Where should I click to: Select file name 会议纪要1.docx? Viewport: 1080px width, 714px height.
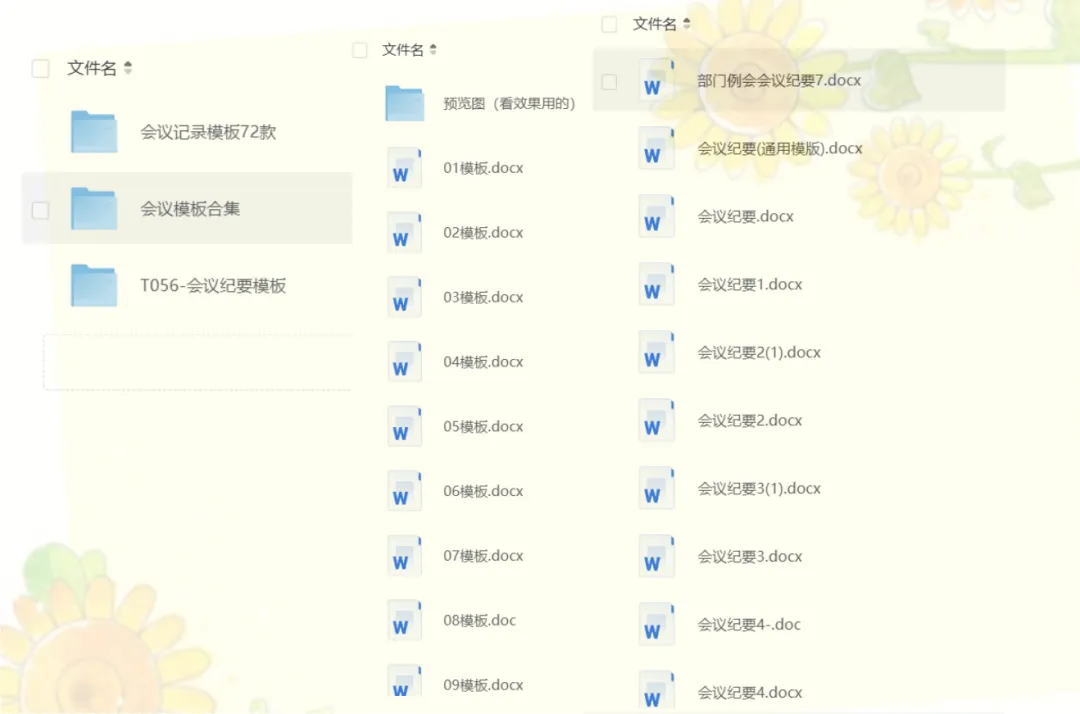(749, 284)
